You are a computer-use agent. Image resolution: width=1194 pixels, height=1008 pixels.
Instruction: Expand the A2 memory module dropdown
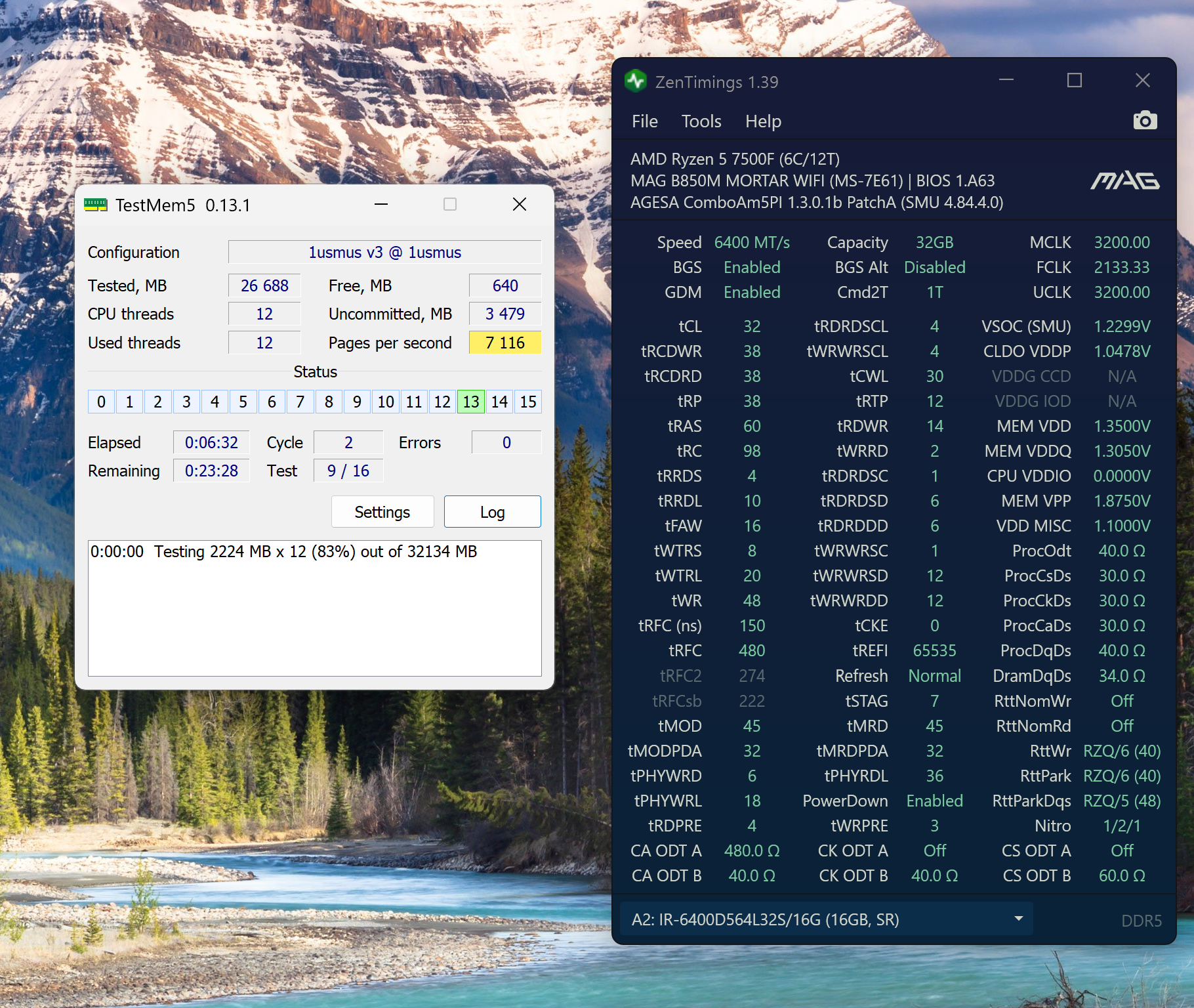827,919
